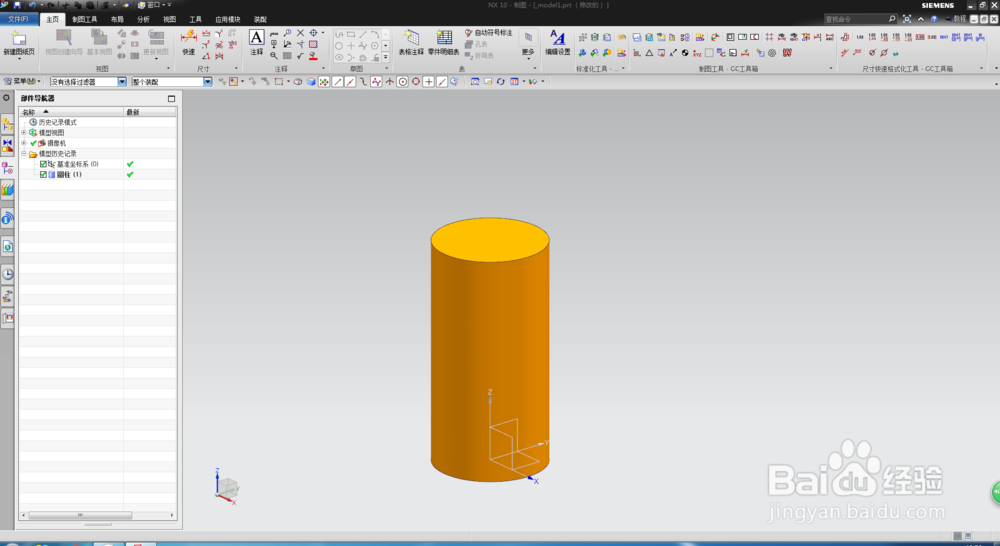This screenshot has height=546, width=1000.
Task: Expand the 摄像机 tree node
Action: [24, 143]
